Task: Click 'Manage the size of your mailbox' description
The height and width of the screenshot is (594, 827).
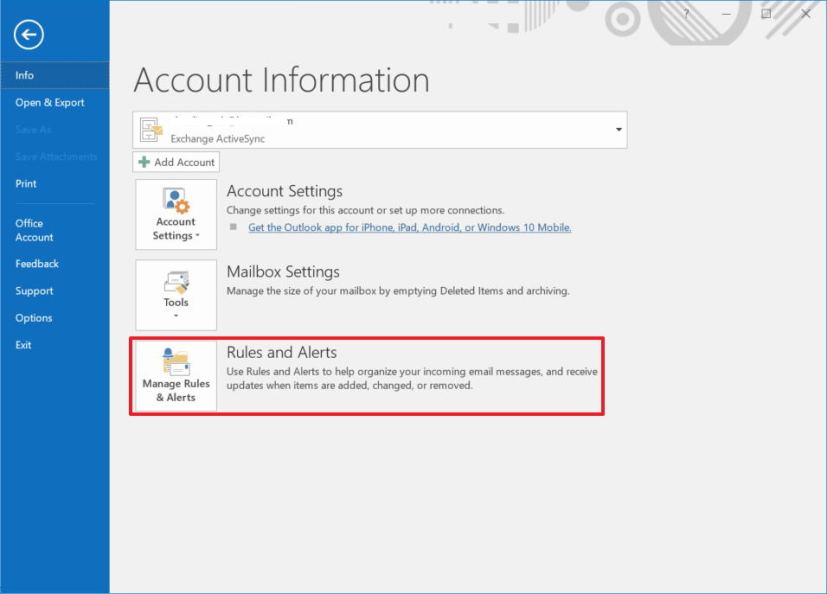Action: coord(398,291)
